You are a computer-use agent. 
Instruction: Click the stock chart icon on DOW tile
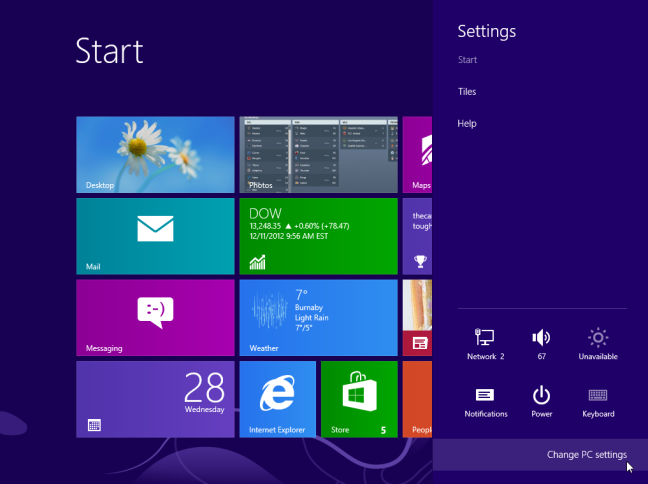tap(257, 262)
